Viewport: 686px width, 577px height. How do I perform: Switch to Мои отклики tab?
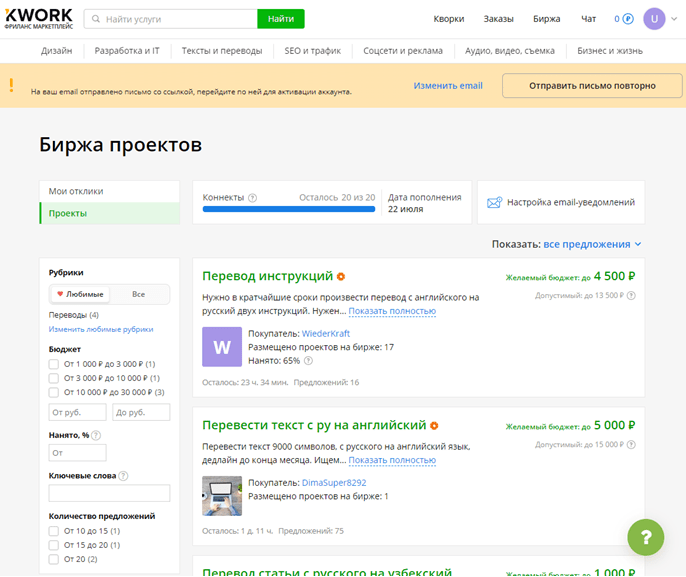[x=109, y=191]
